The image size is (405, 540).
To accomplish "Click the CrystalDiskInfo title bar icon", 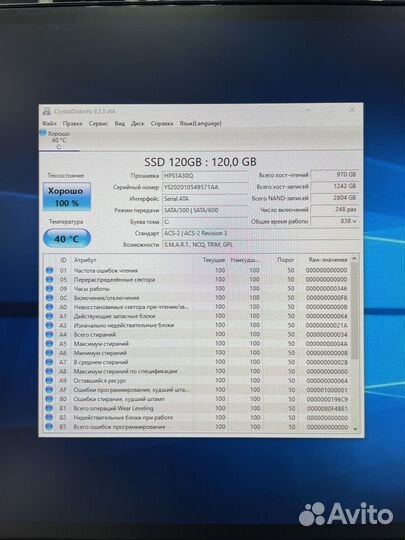I will coord(46,111).
